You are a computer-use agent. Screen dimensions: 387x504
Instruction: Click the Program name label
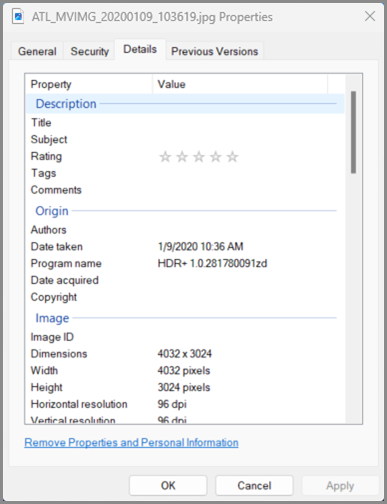click(x=66, y=263)
